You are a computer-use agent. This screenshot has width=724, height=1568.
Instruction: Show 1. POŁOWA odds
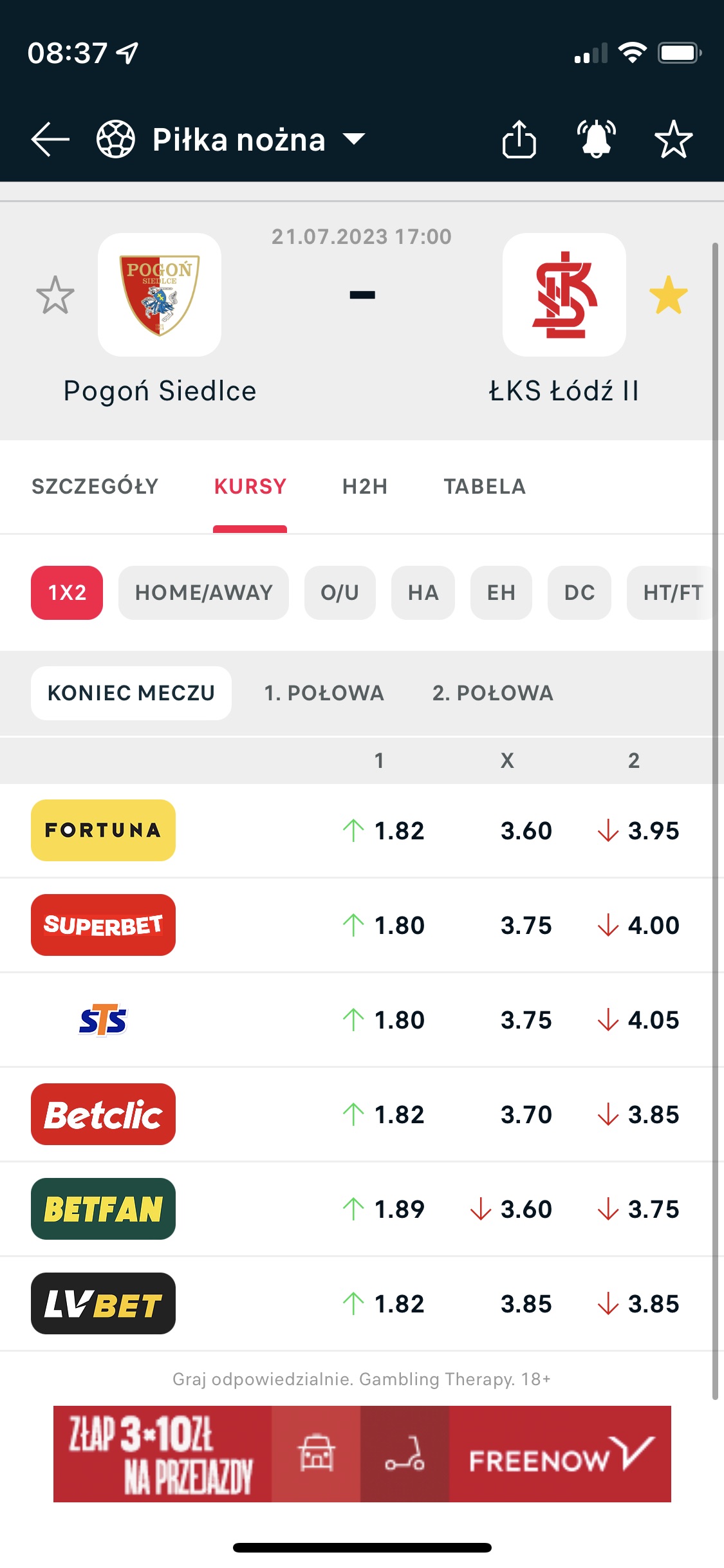[324, 693]
